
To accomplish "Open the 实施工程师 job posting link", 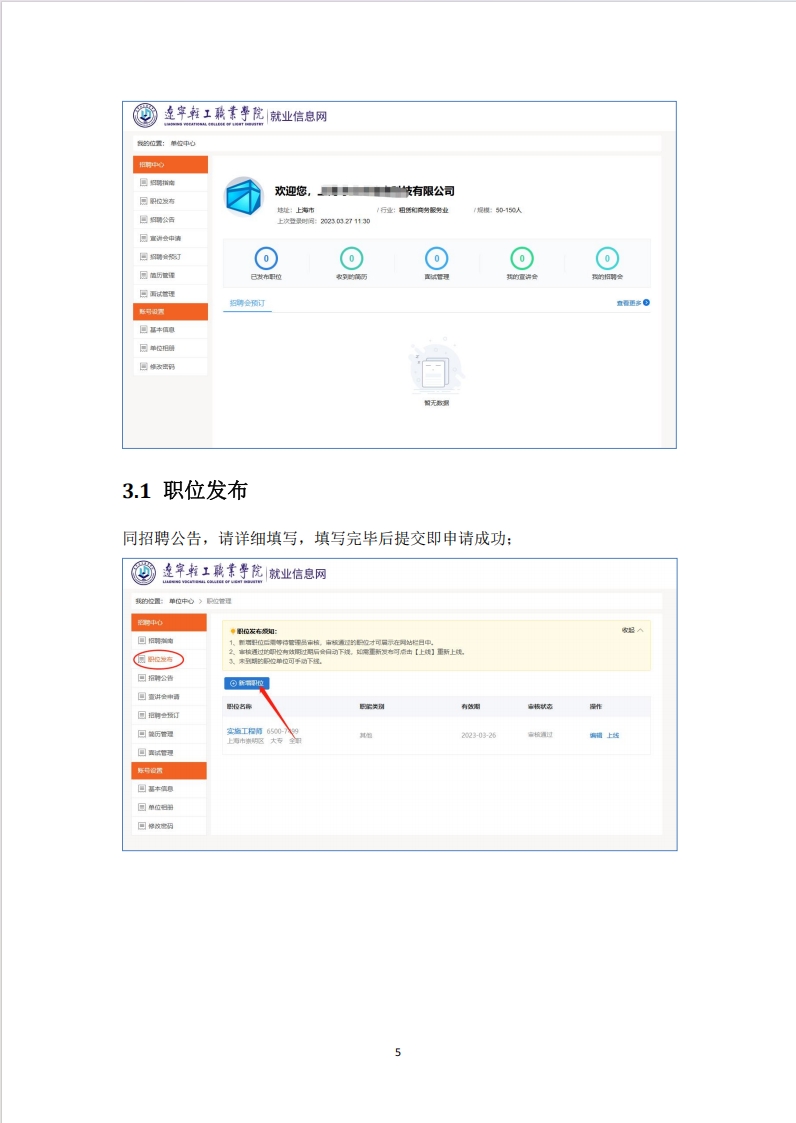I will 244,731.
